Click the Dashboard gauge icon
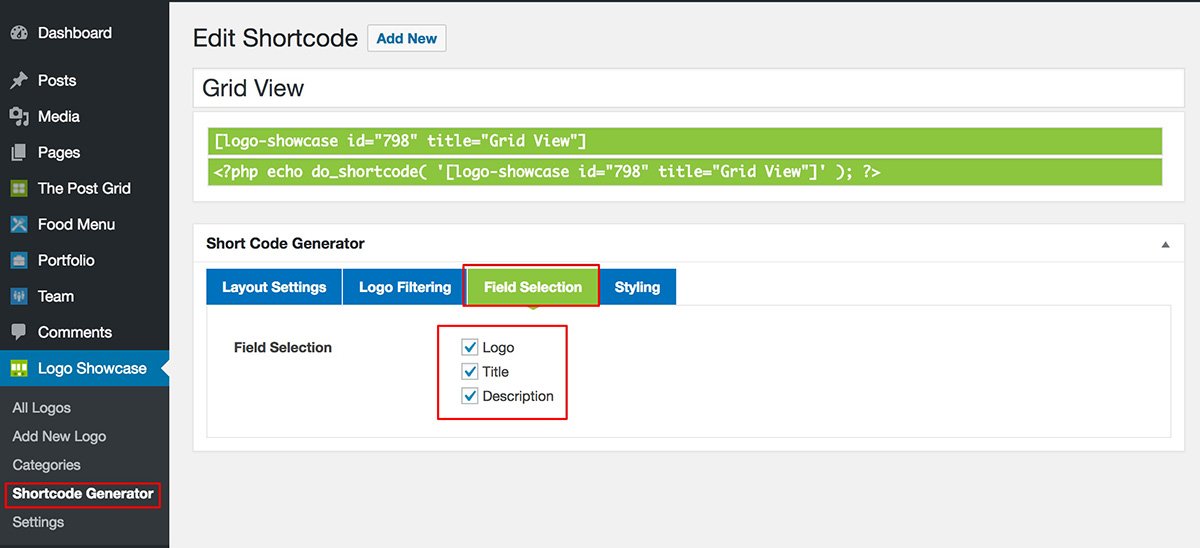Image resolution: width=1200 pixels, height=548 pixels. pyautogui.click(x=19, y=33)
